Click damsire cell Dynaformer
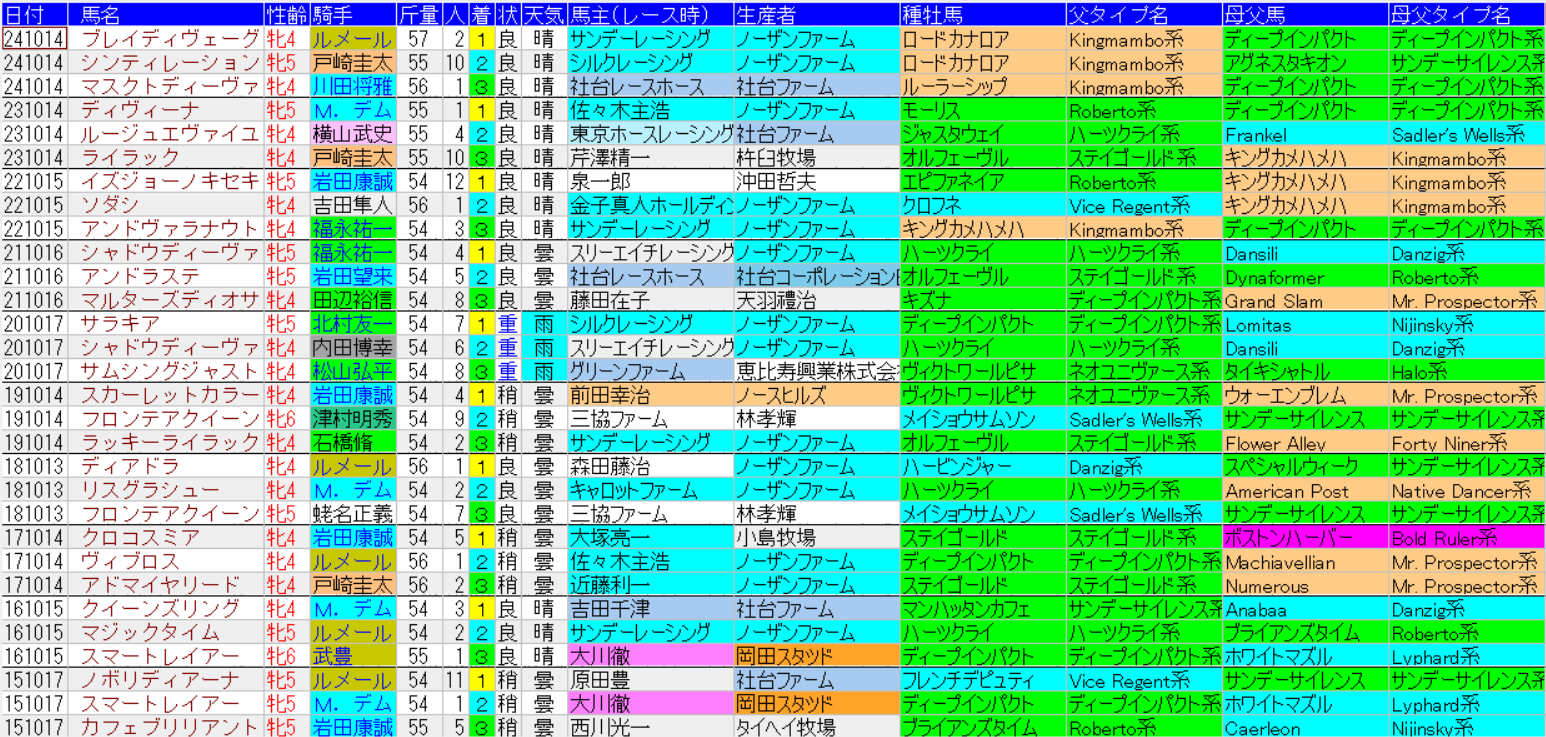This screenshot has height=737, width=1546. [1304, 277]
